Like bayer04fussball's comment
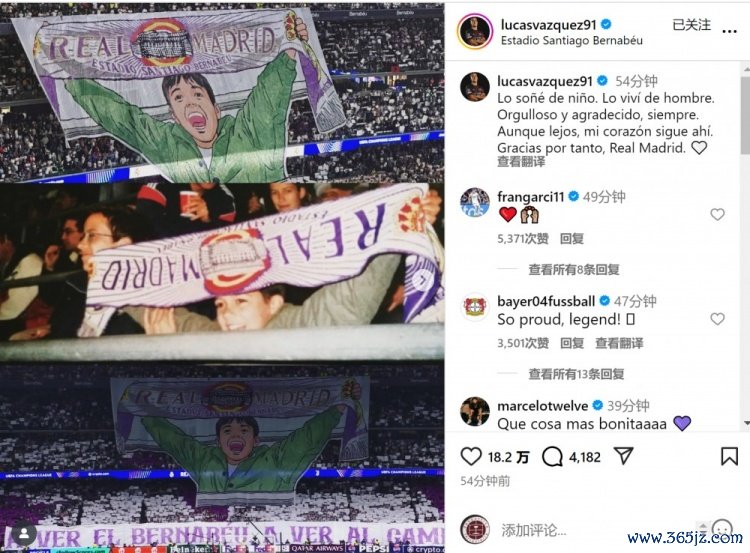The height and width of the screenshot is (553, 750). (x=717, y=319)
